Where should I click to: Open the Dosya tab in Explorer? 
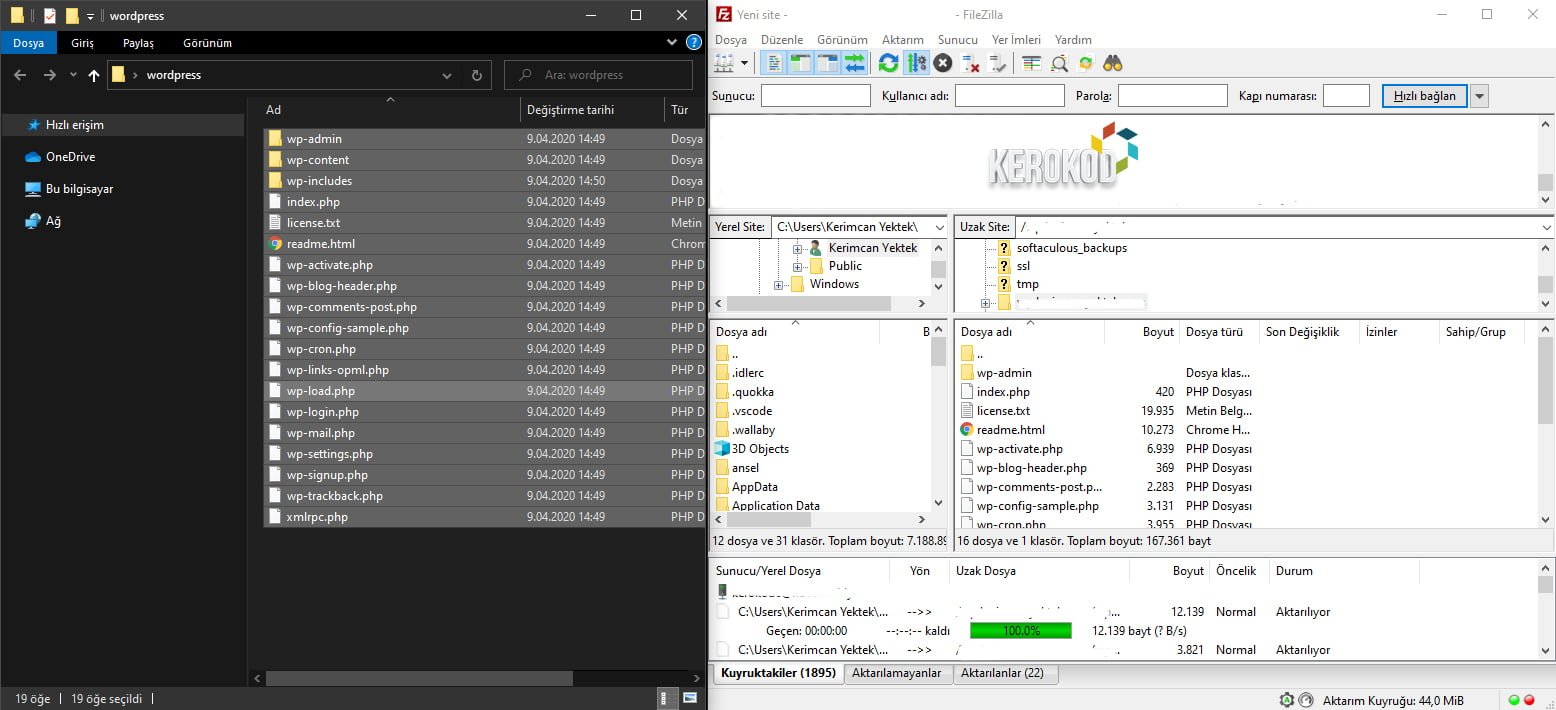[28, 43]
